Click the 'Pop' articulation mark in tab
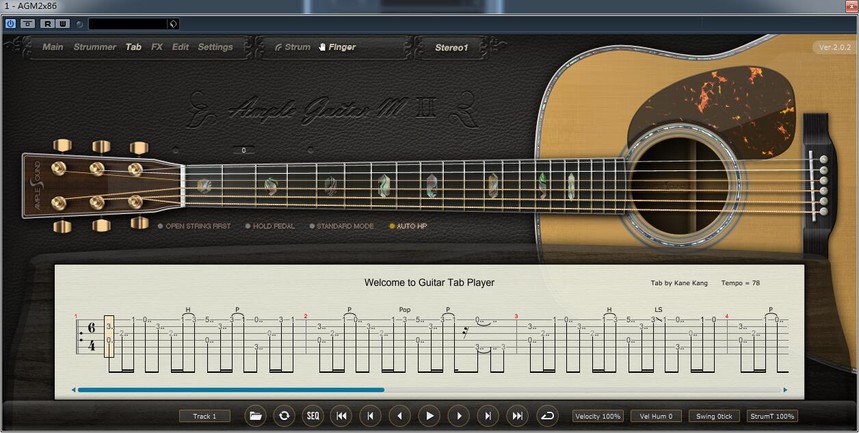Screen dimensions: 859x433 tap(404, 310)
